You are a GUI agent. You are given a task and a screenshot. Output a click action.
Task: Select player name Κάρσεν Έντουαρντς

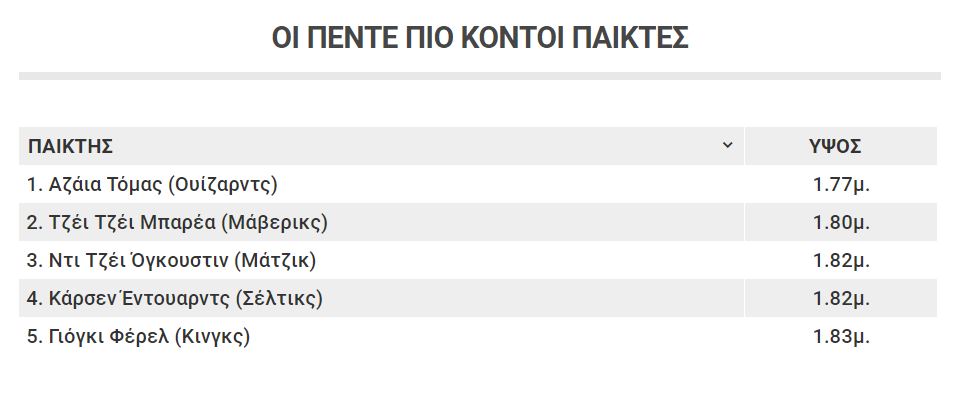[139, 298]
